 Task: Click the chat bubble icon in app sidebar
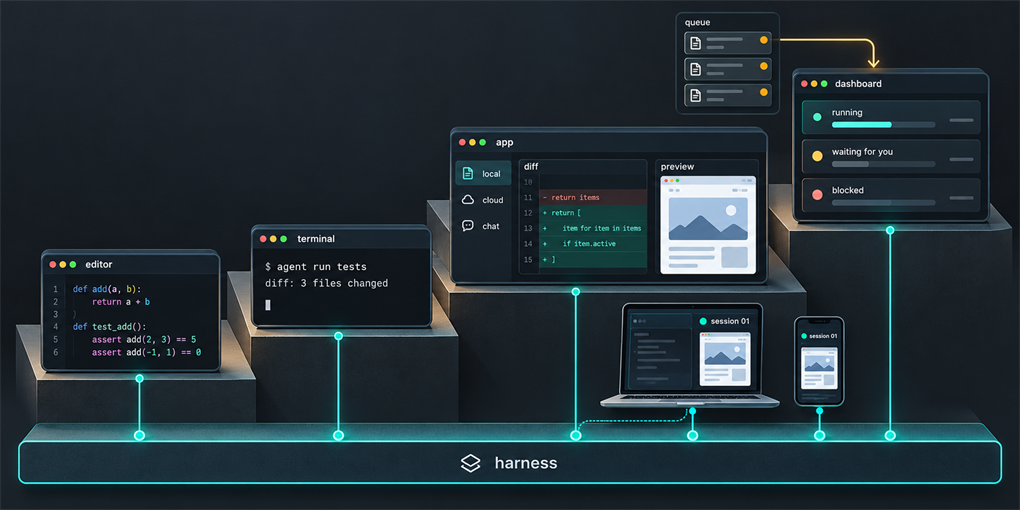(x=467, y=226)
